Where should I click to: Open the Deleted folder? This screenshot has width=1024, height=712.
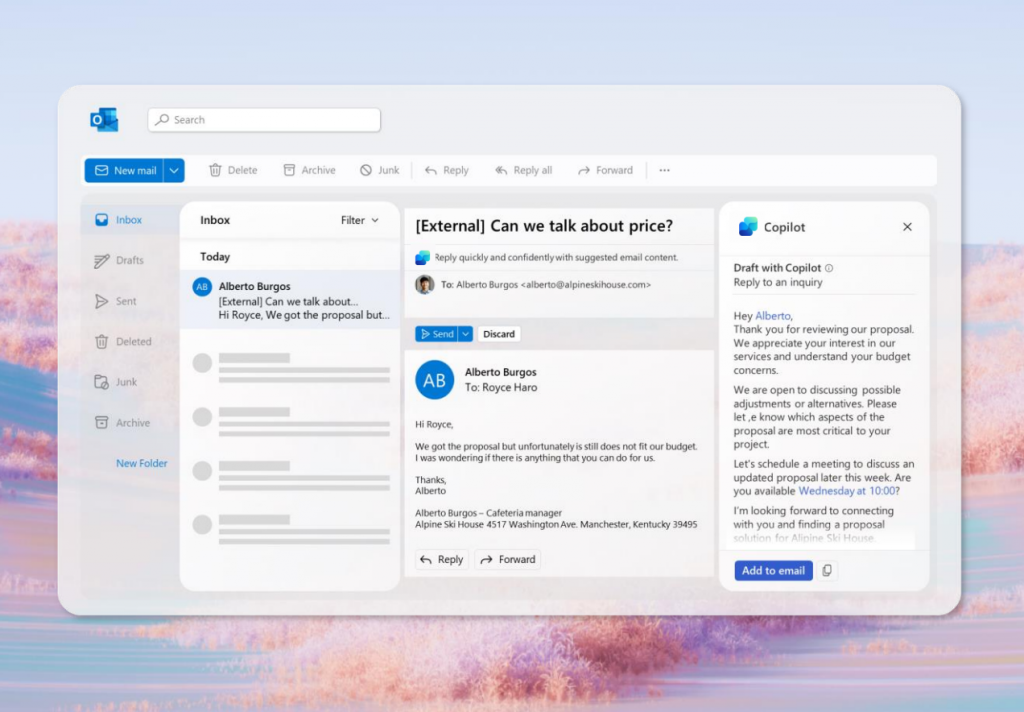[123, 342]
